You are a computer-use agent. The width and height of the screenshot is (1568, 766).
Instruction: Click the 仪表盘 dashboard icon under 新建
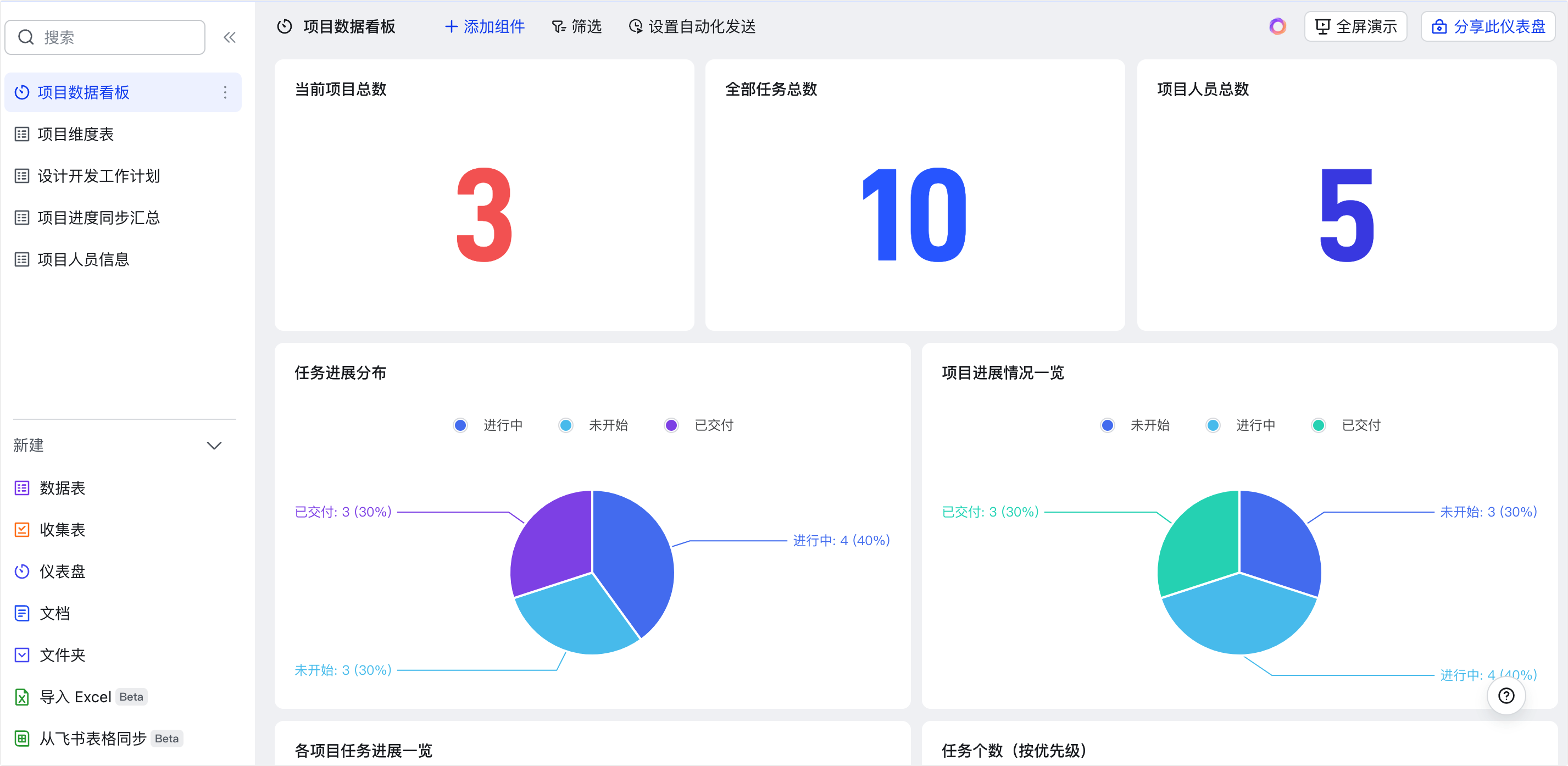[22, 571]
